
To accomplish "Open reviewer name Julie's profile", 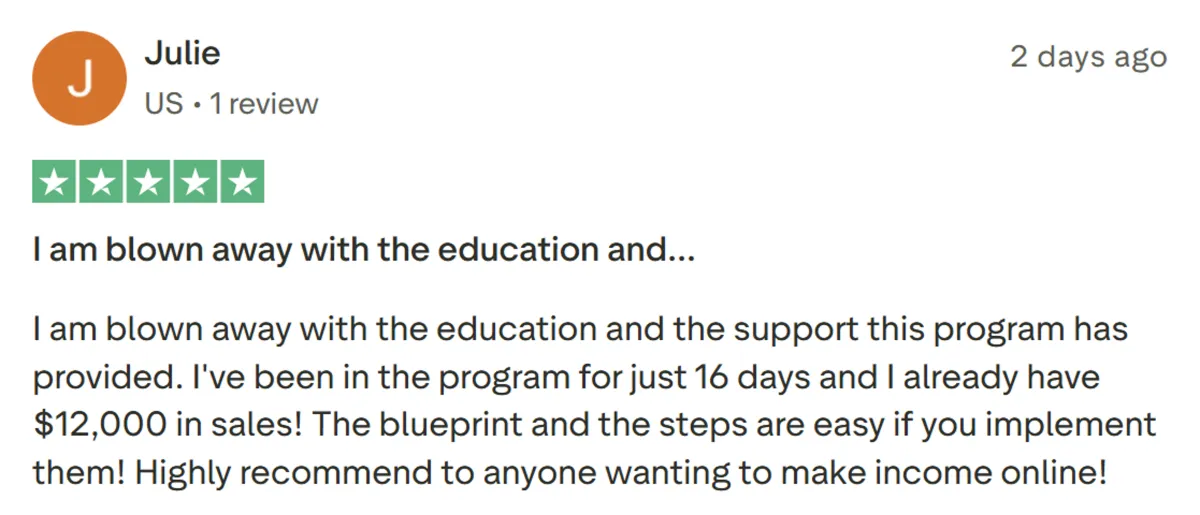I will coord(182,53).
